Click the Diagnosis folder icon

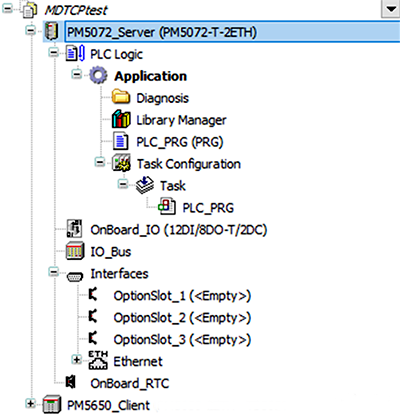tap(121, 97)
